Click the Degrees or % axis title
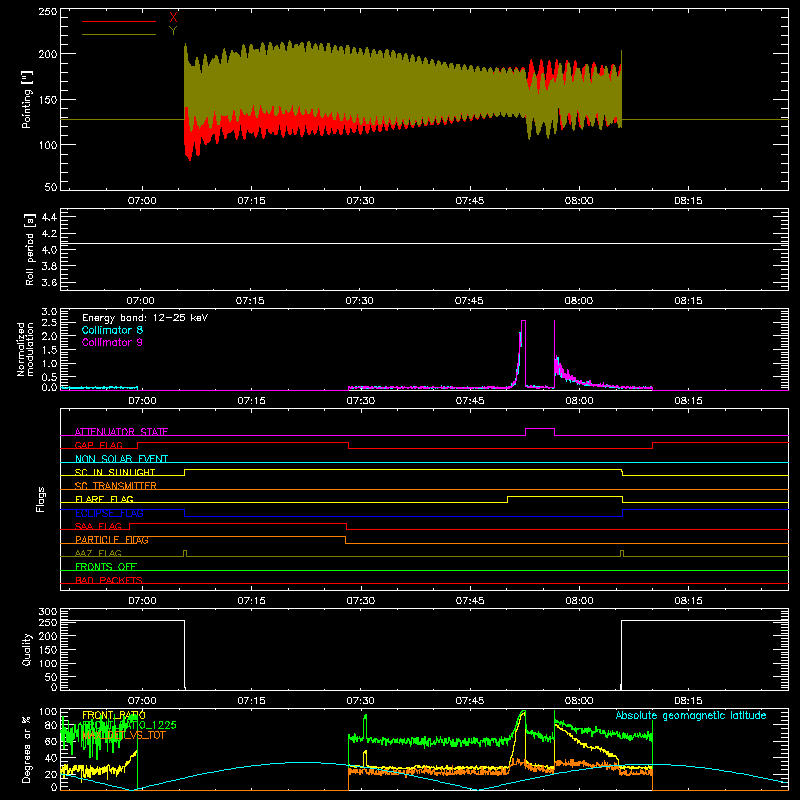Viewport: 800px width, 800px height. click(27, 749)
